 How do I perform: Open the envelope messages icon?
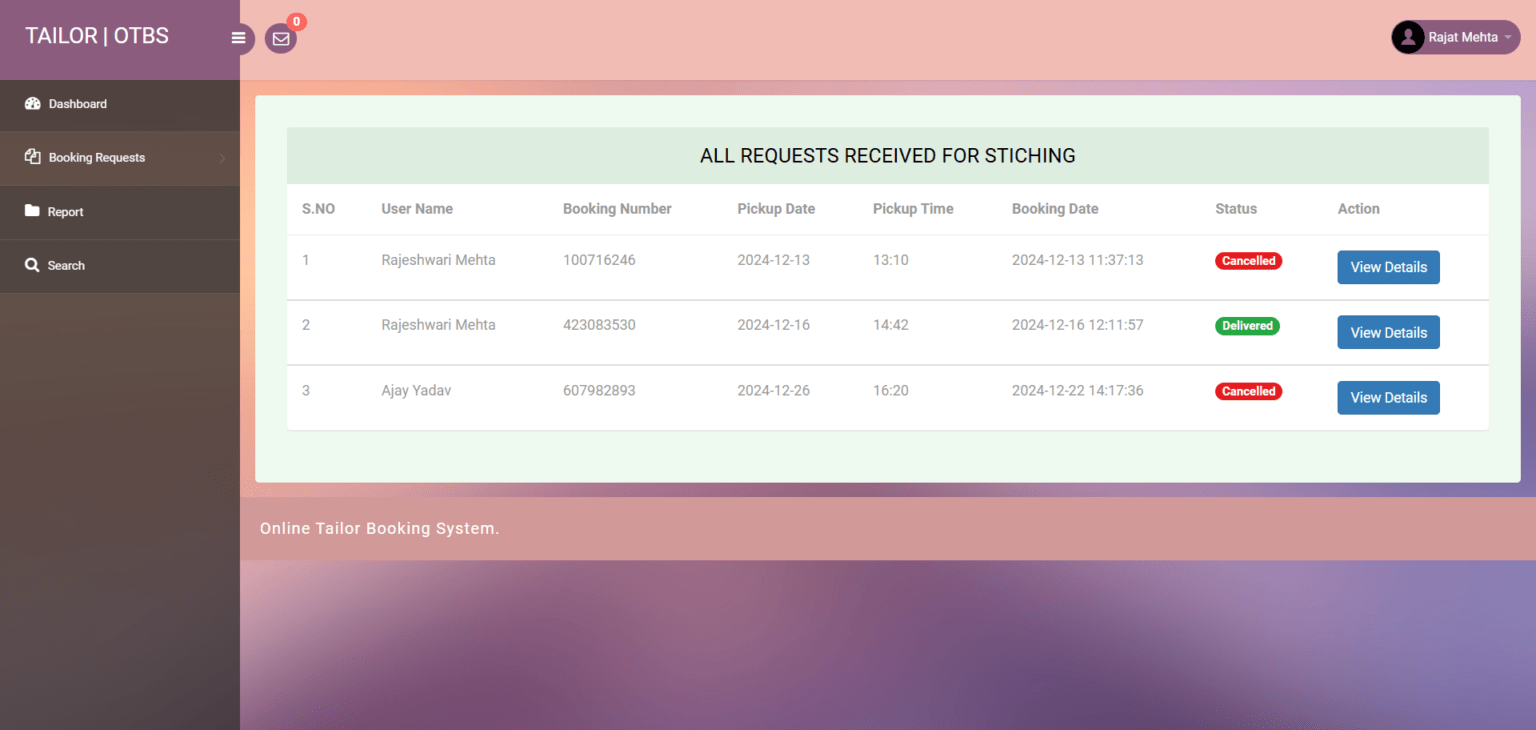(281, 39)
